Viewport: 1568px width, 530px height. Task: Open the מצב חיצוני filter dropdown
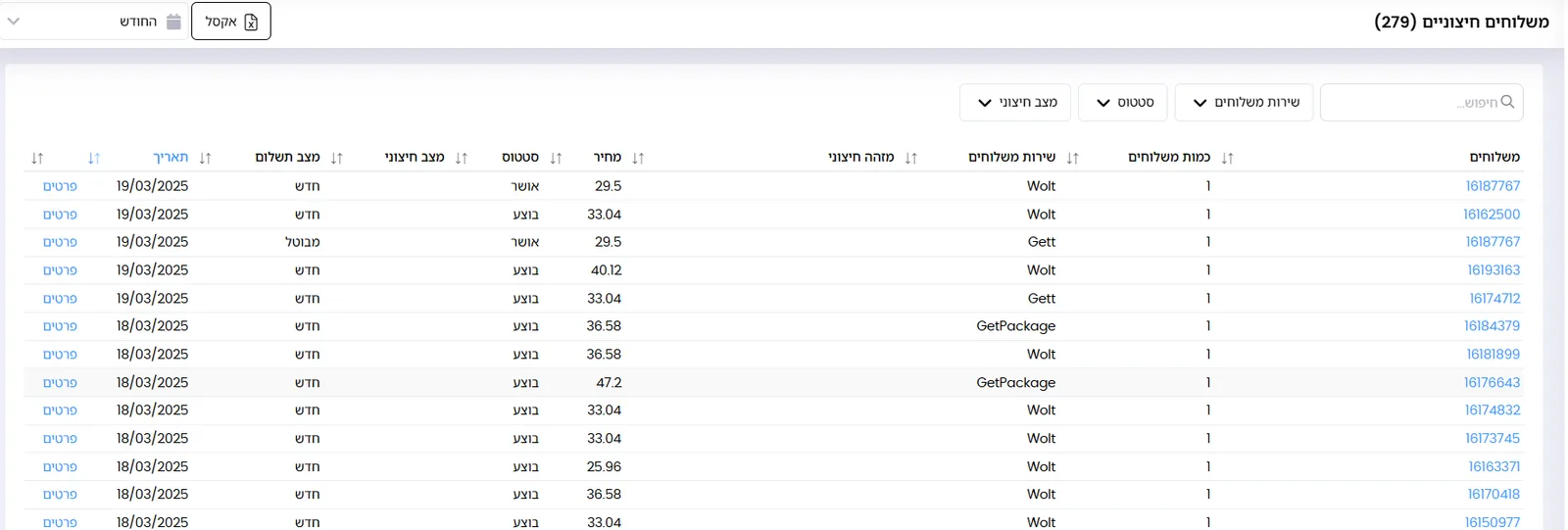(1015, 102)
